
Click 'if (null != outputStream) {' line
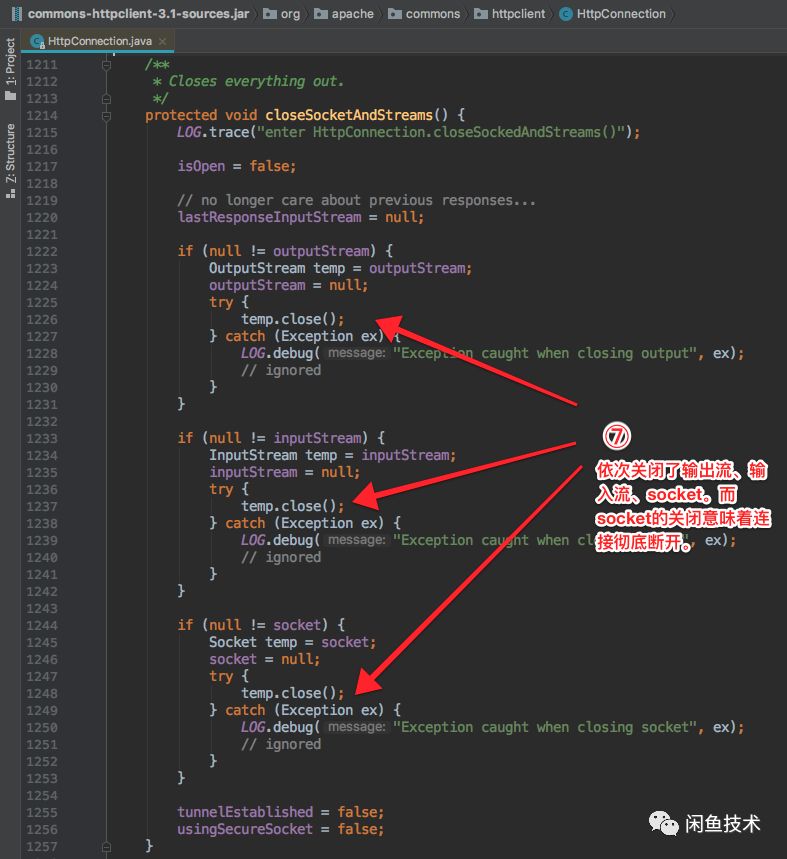(x=285, y=251)
